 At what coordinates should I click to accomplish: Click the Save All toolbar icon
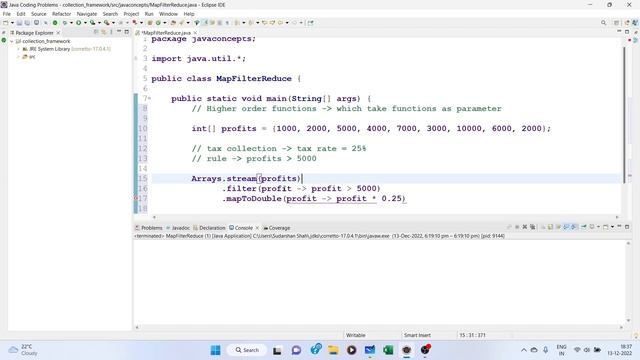[27, 23]
